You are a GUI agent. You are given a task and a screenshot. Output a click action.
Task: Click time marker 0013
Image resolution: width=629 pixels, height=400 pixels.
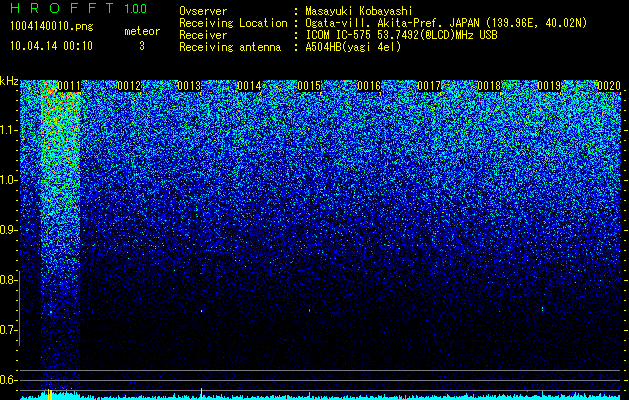(189, 86)
